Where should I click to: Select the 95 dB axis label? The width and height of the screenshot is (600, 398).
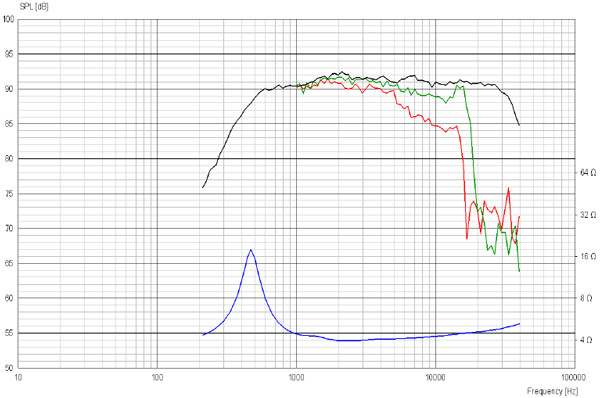click(x=9, y=54)
